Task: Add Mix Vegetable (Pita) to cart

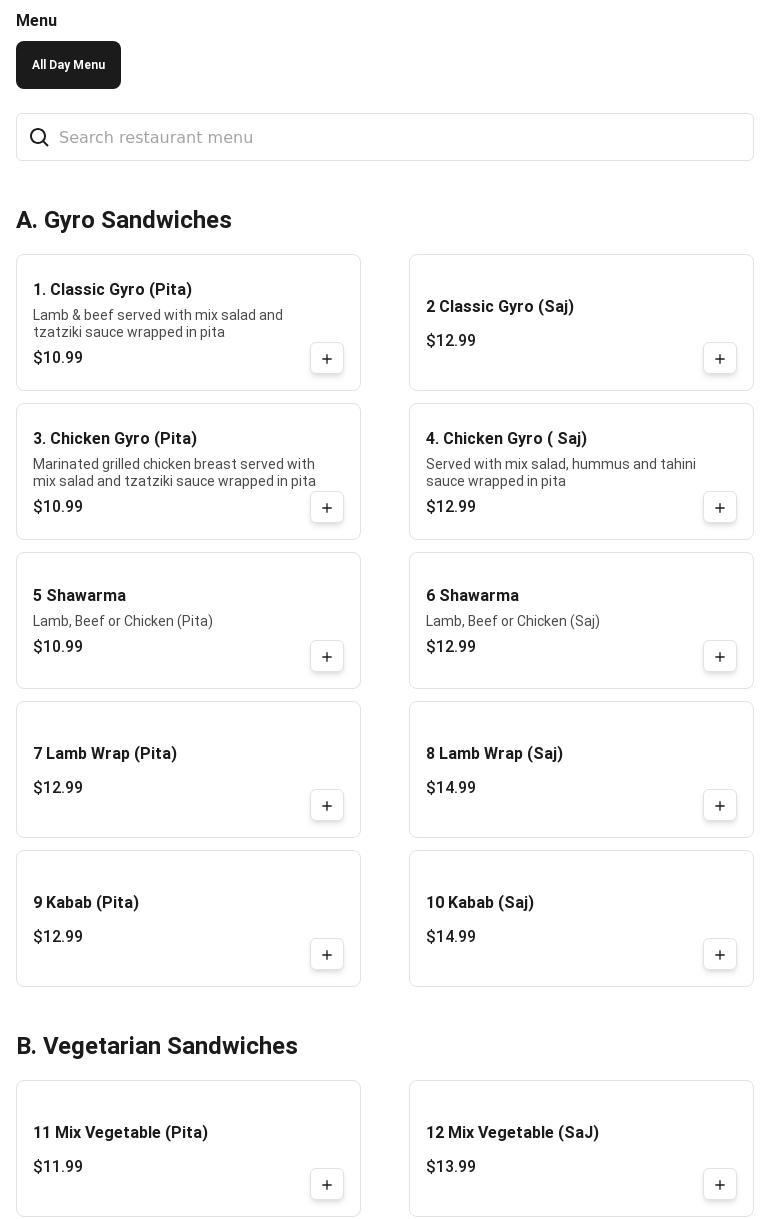Action: pos(327,1185)
